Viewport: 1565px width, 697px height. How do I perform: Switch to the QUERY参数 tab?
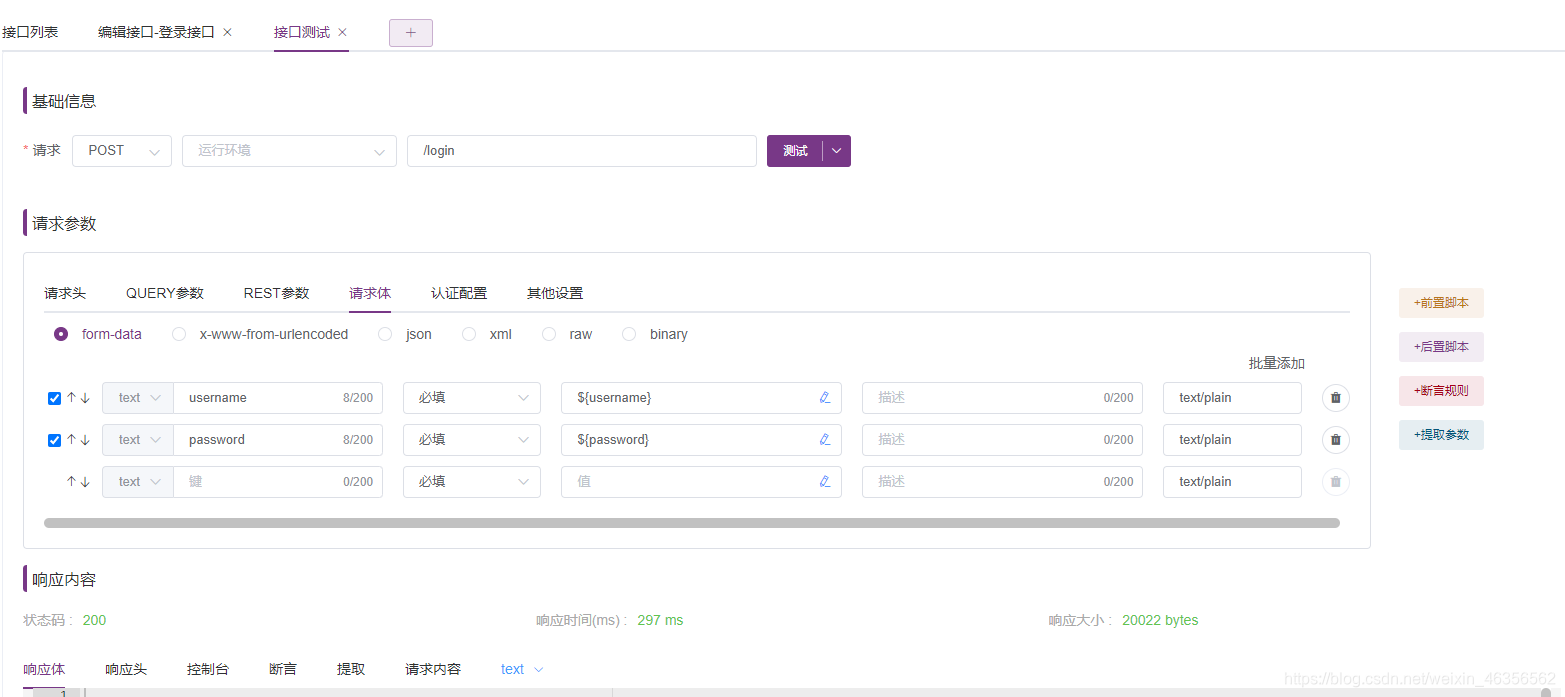(164, 292)
